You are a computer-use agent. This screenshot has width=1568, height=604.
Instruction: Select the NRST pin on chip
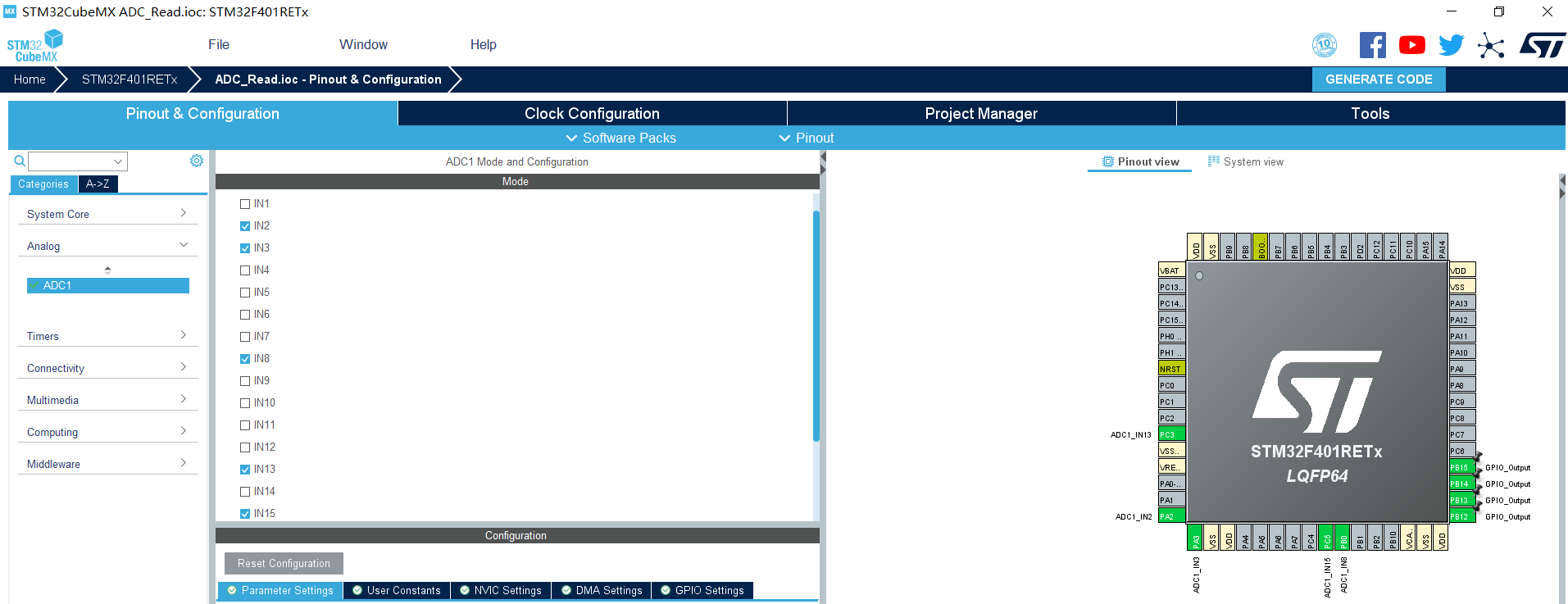[1171, 369]
